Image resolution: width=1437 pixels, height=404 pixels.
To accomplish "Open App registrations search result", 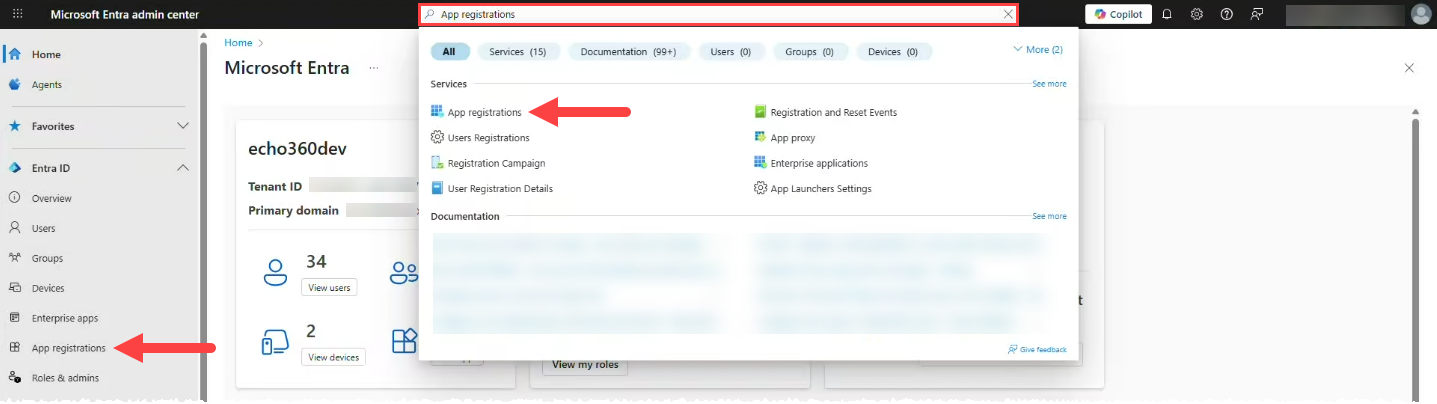I will 484,112.
